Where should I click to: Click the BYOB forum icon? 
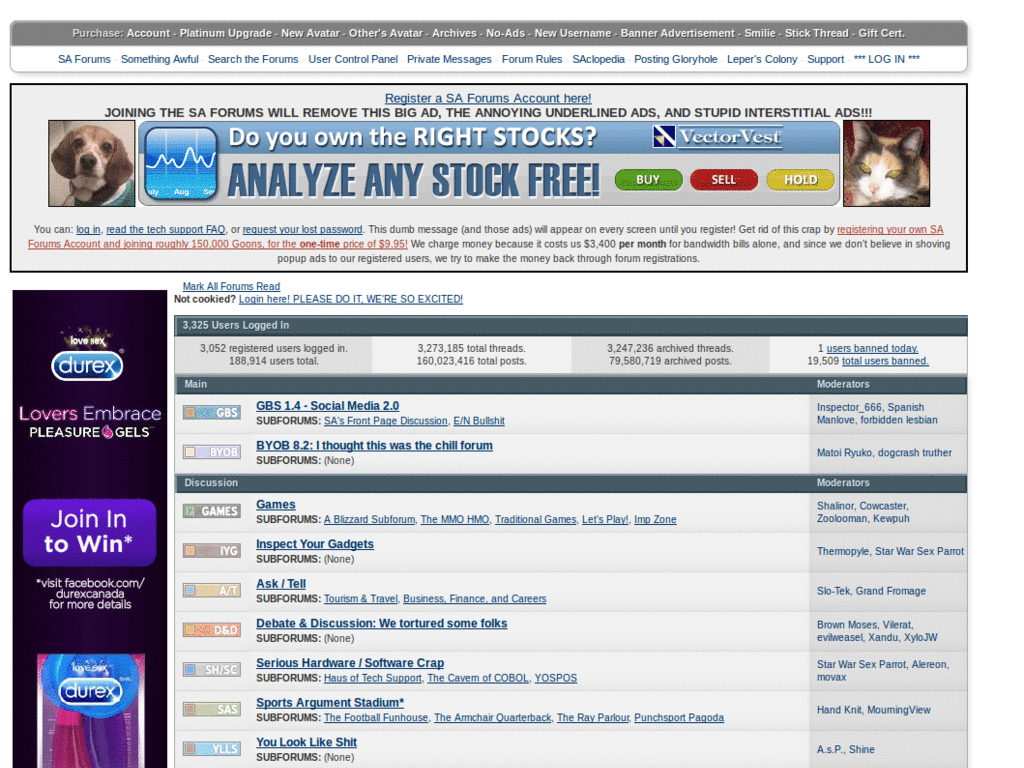click(212, 452)
